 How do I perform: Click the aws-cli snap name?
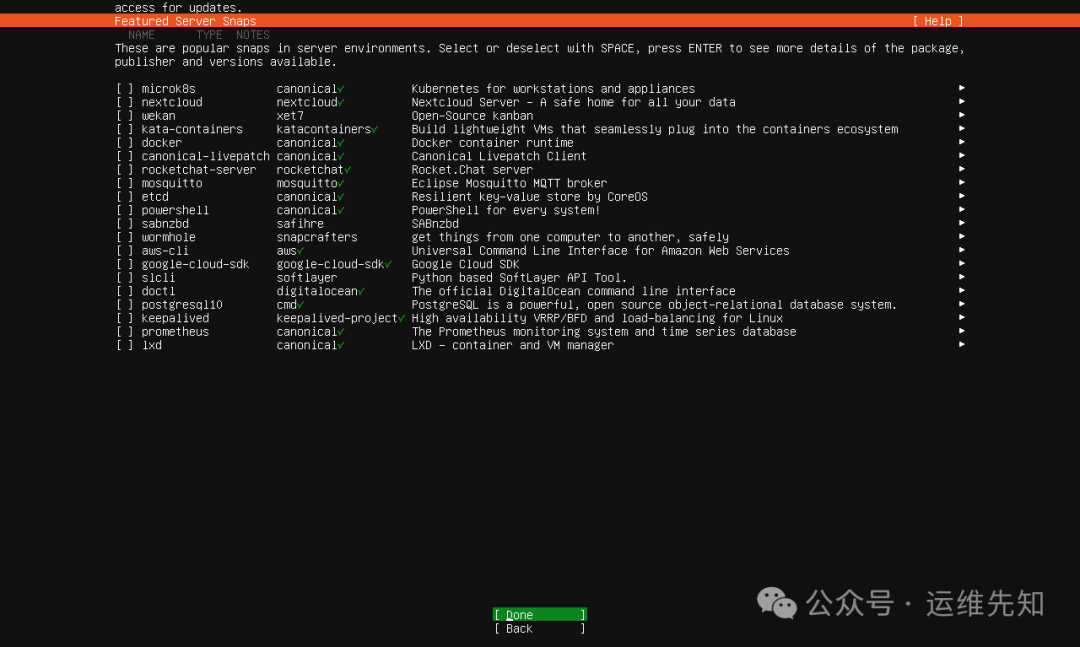165,251
